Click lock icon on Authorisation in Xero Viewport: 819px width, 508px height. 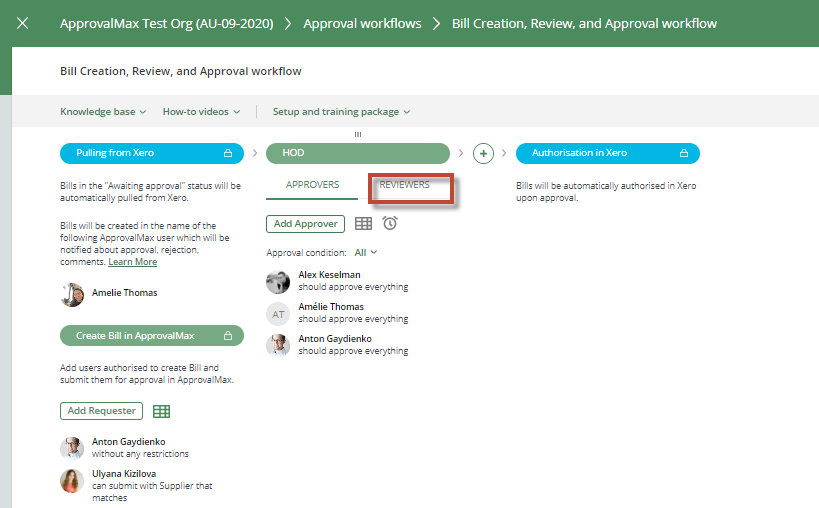tap(684, 153)
